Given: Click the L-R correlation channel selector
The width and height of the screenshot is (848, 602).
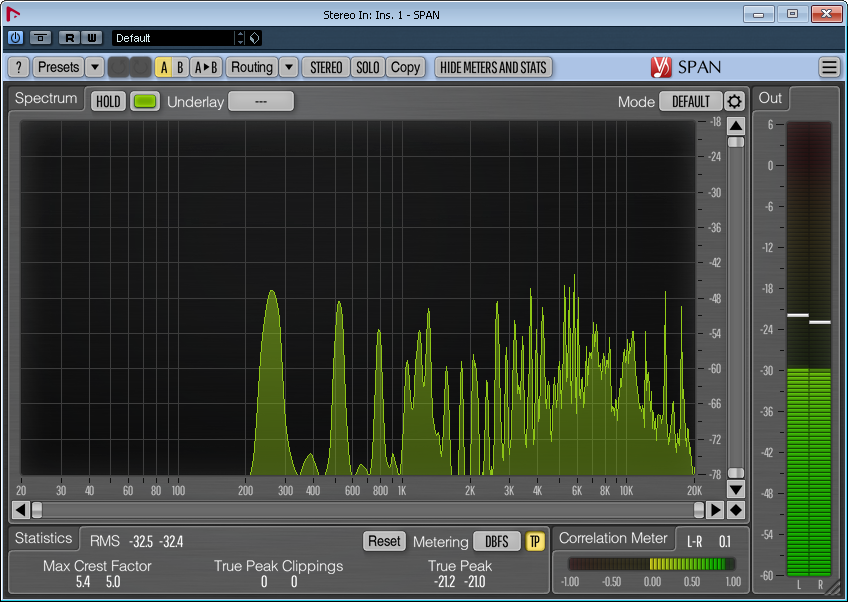Looking at the screenshot, I should [x=694, y=541].
